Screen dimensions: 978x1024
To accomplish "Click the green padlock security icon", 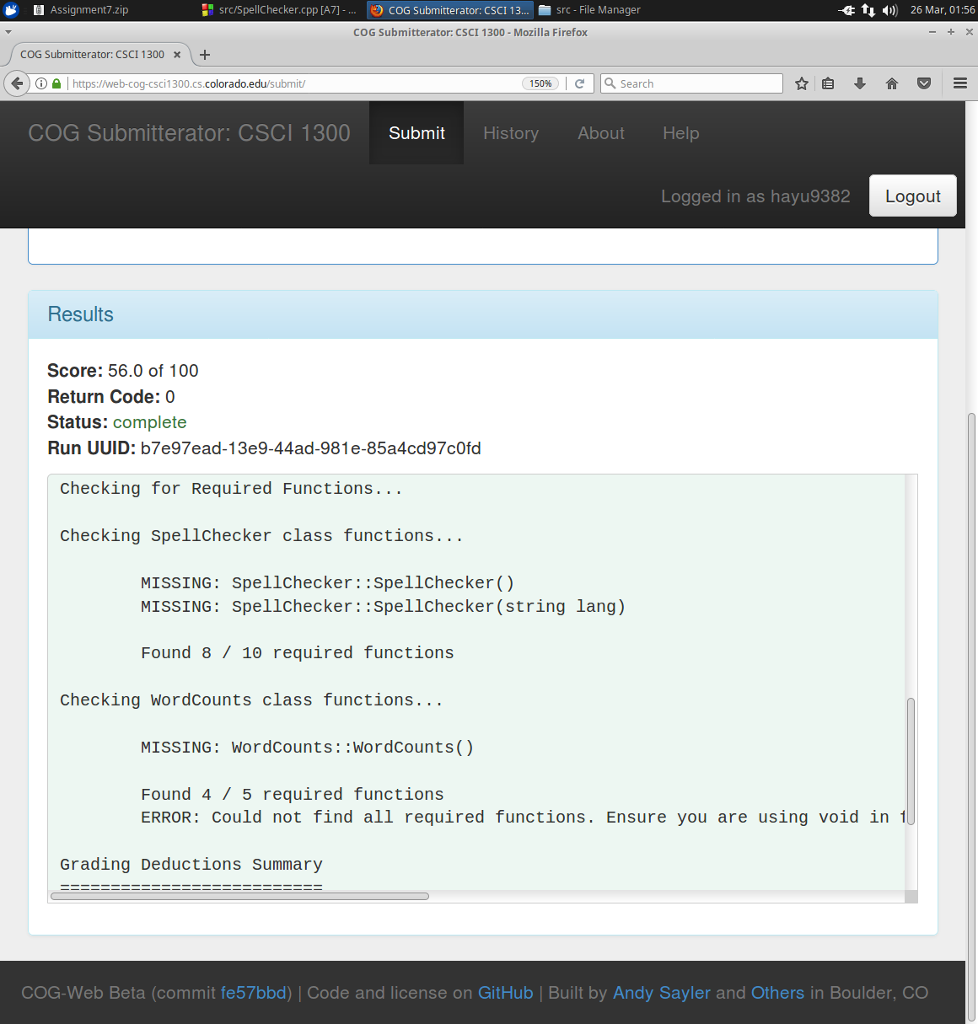I will click(56, 84).
